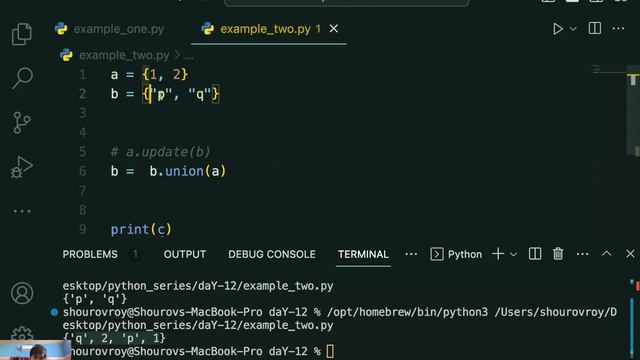The width and height of the screenshot is (640, 360).
Task: Select the TERMINAL panel tab
Action: tap(363, 254)
